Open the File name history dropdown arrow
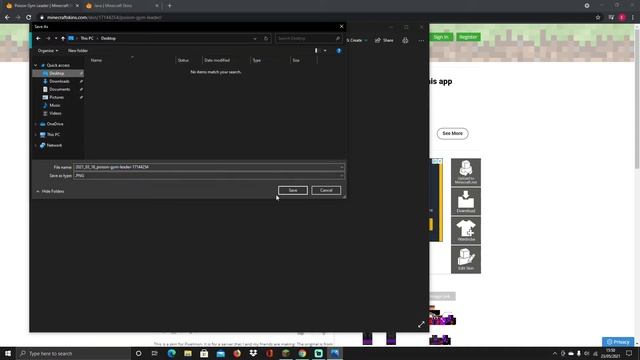The width and height of the screenshot is (640, 360). [341, 167]
